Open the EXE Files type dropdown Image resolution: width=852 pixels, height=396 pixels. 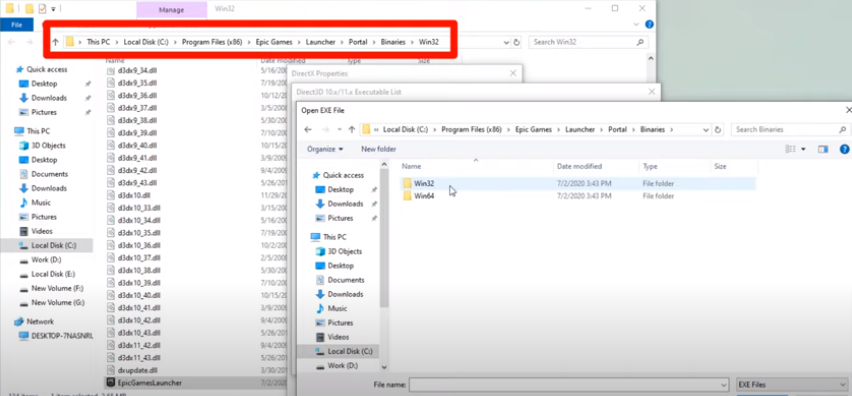(792, 385)
